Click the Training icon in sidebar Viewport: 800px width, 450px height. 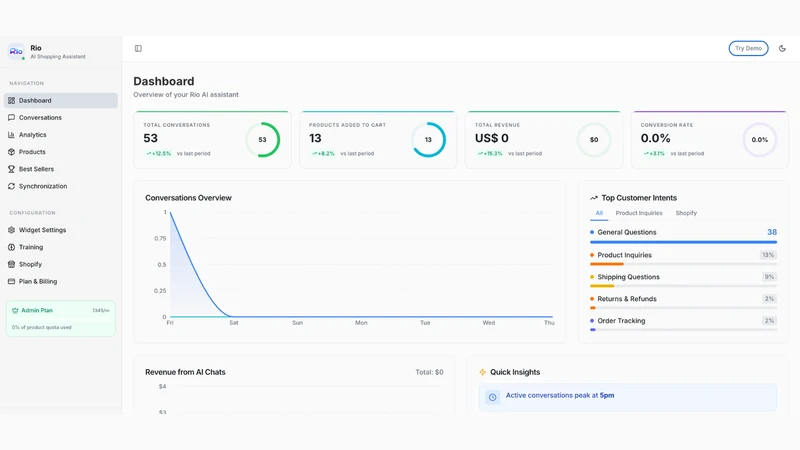(11, 247)
